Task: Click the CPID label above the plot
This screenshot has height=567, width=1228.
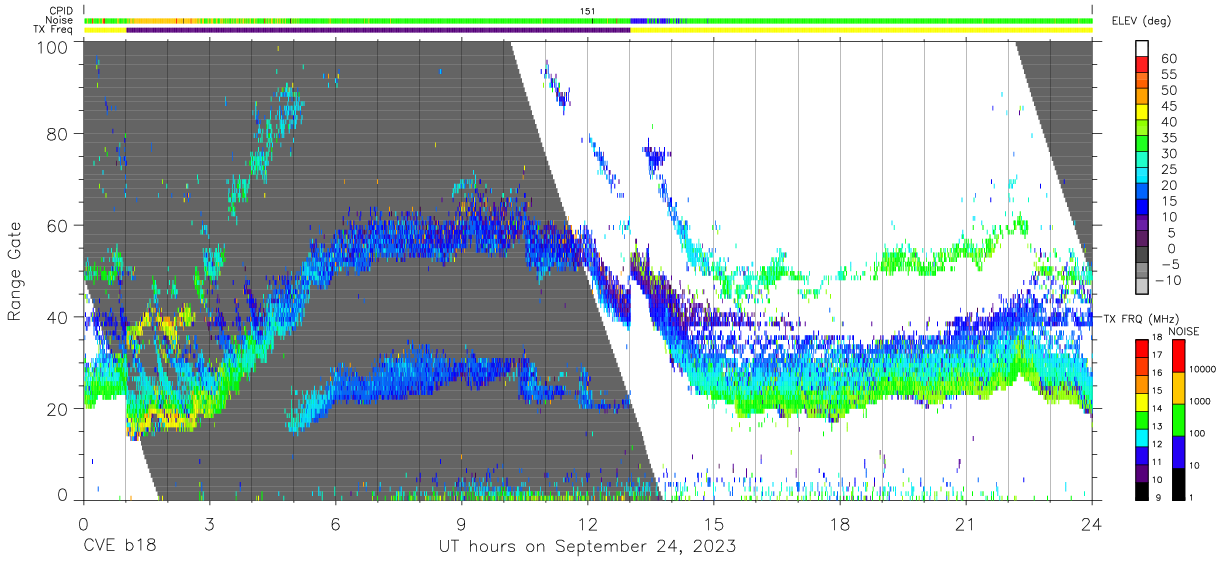Action: [59, 11]
